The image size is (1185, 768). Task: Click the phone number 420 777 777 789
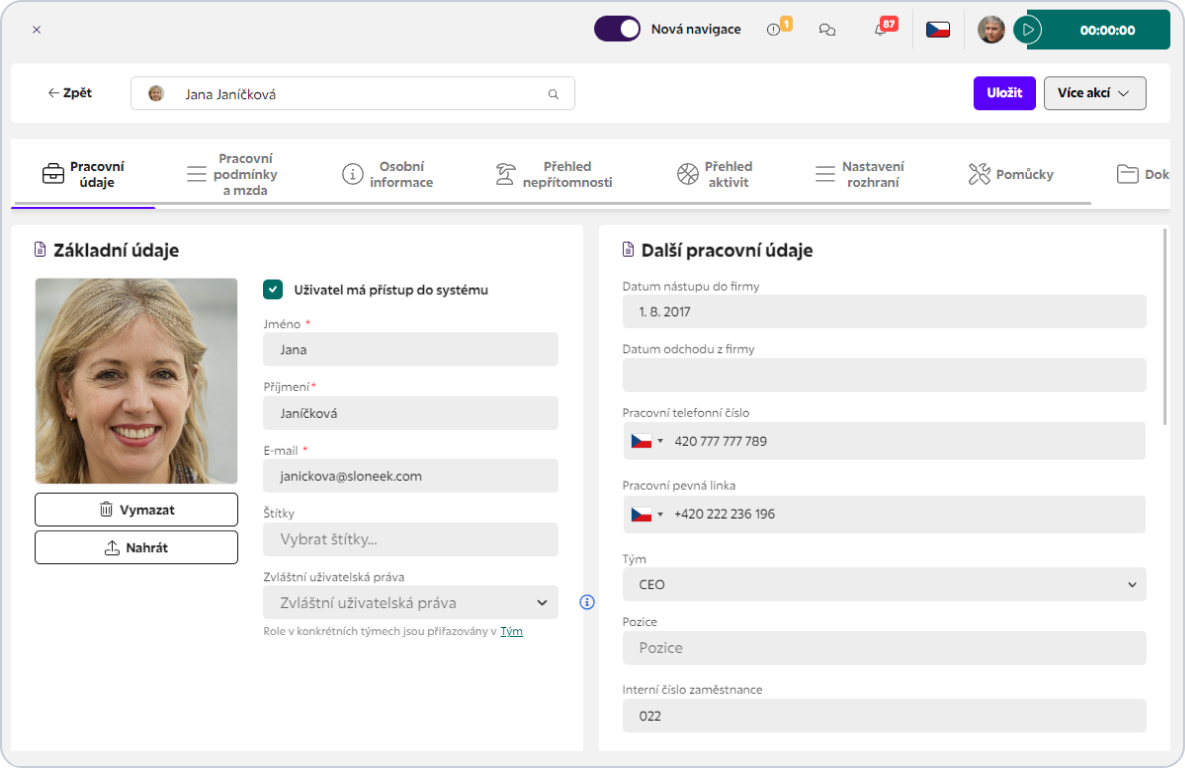coord(720,441)
